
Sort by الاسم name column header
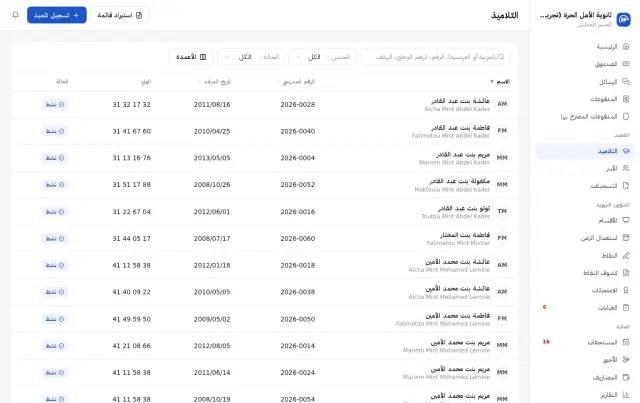[500, 82]
